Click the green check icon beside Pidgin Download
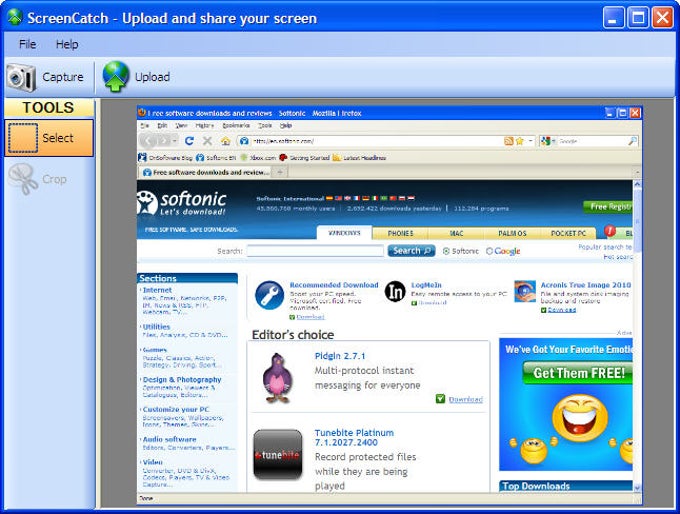Screen dimensions: 680x514 click(440, 399)
